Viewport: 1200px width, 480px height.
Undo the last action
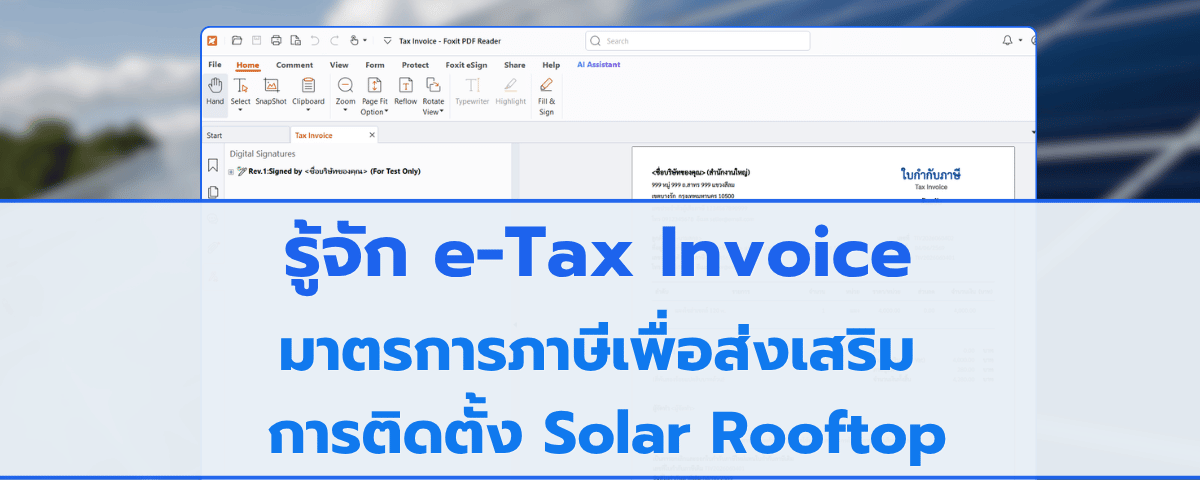tap(314, 41)
